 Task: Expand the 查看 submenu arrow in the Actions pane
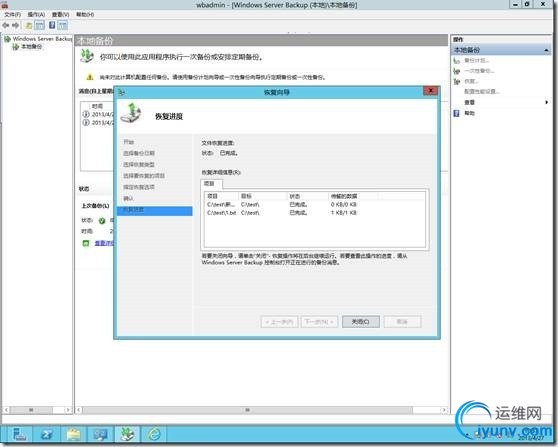point(546,102)
